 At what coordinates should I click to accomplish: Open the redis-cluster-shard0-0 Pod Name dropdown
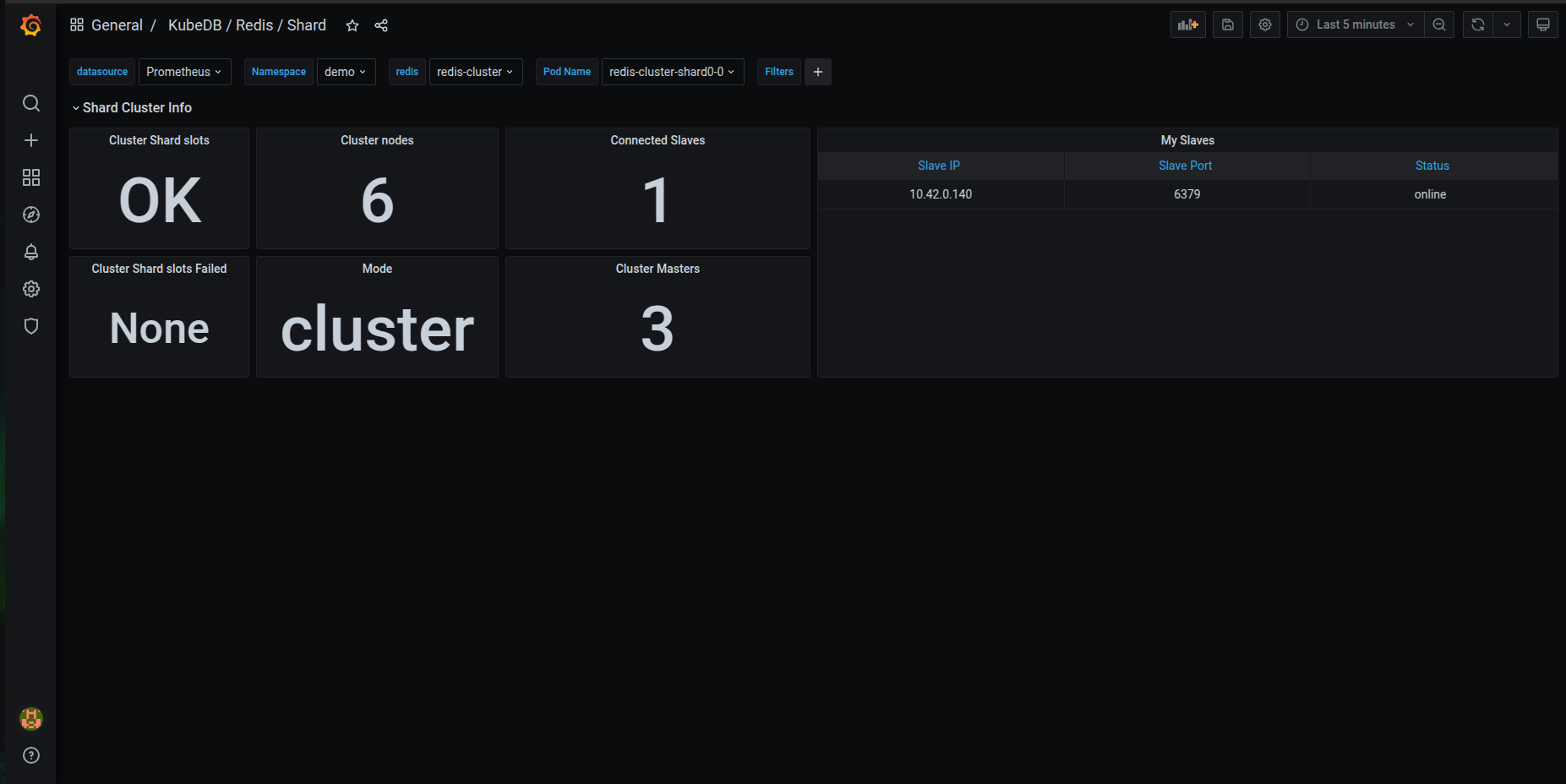click(673, 72)
